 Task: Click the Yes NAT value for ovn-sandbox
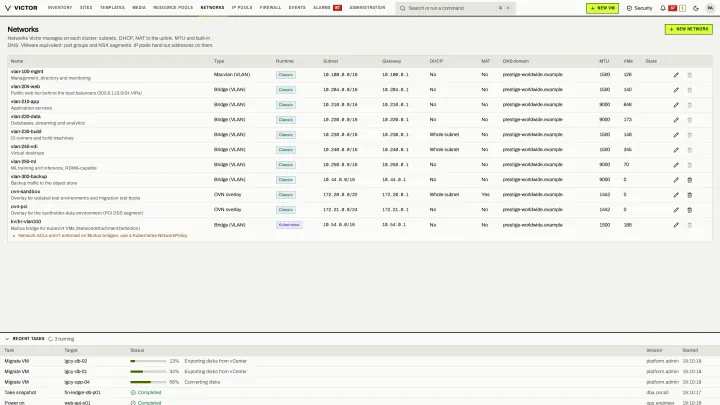point(485,195)
